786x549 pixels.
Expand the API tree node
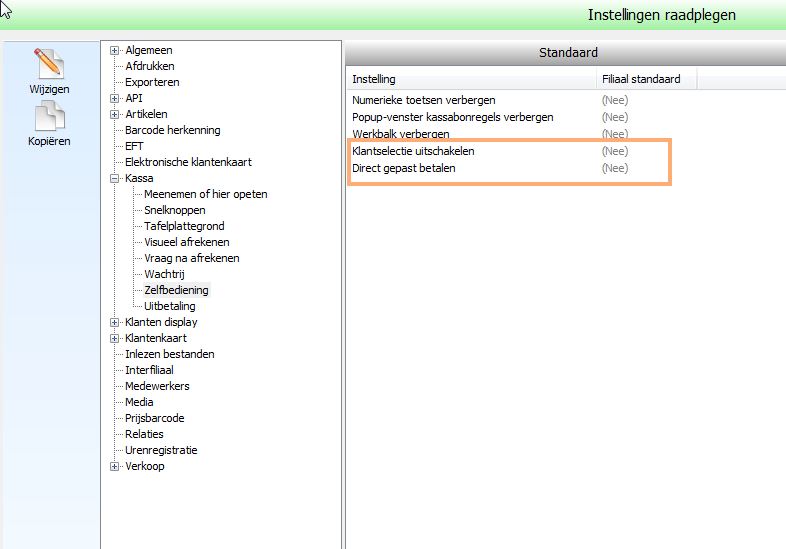click(115, 99)
